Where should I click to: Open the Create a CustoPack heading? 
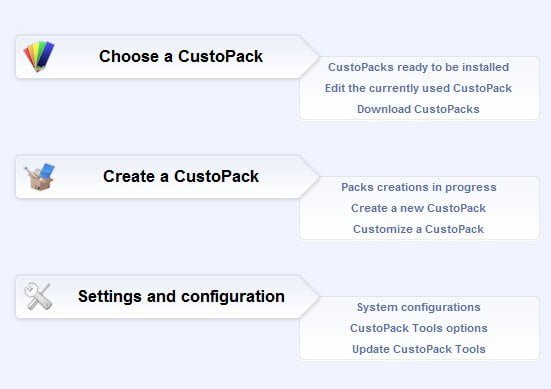pyautogui.click(x=181, y=176)
